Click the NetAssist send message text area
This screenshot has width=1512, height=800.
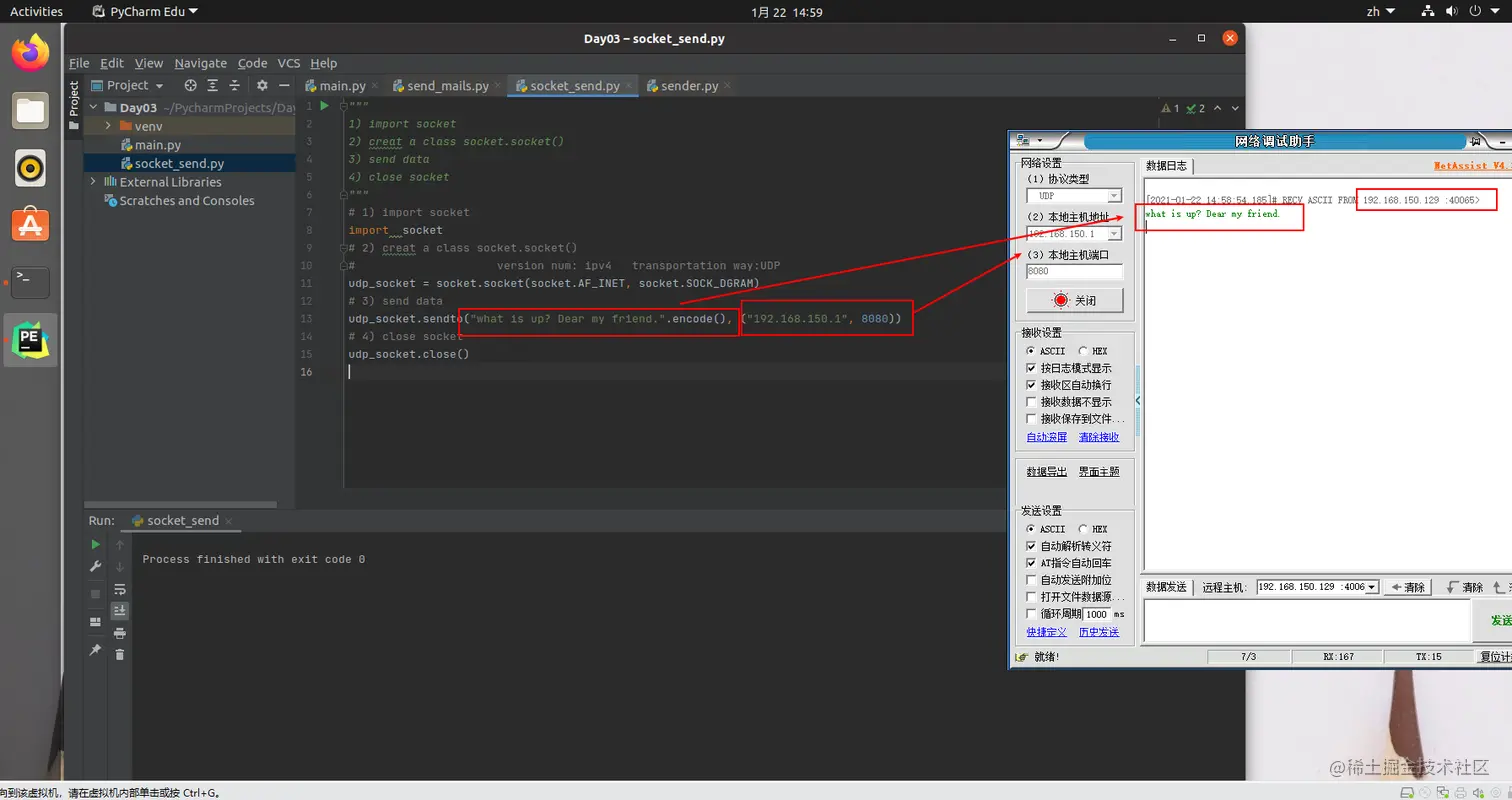click(x=1306, y=621)
